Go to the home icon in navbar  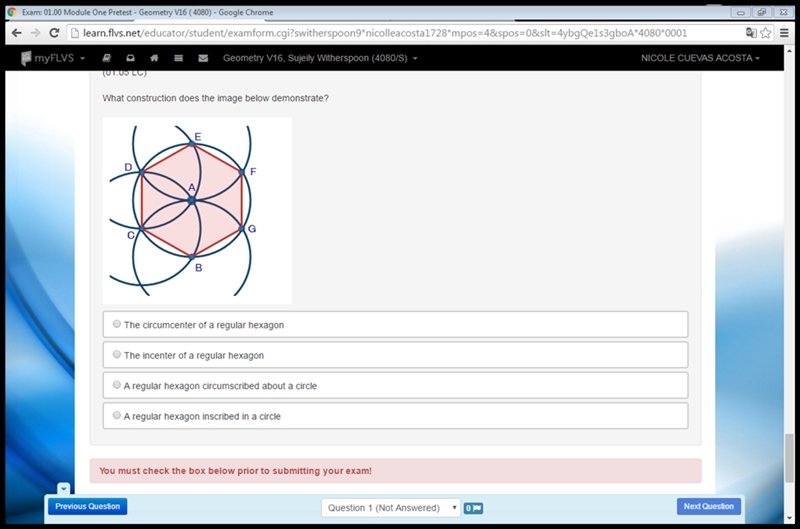point(154,58)
